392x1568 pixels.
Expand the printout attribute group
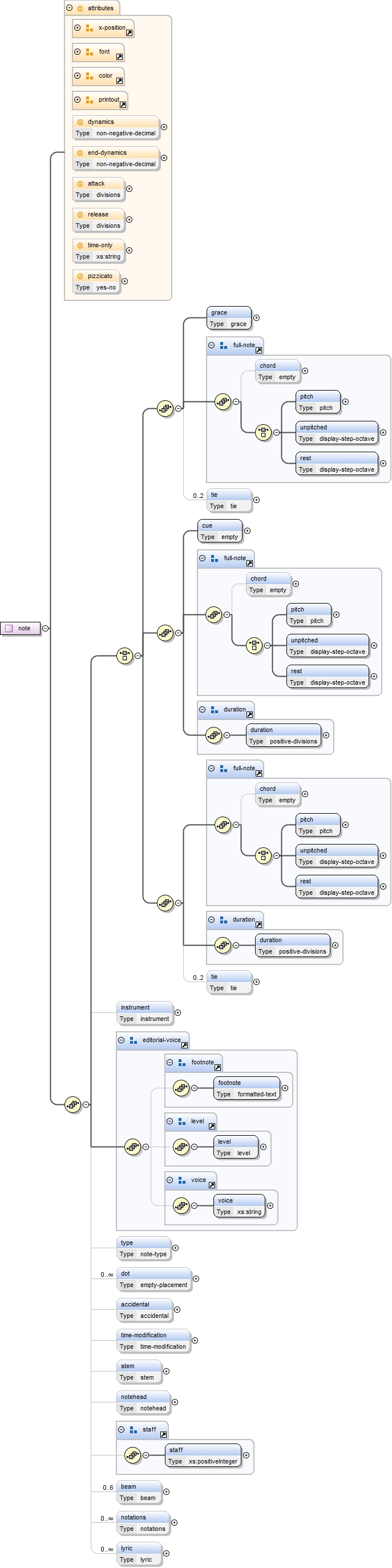point(77,99)
